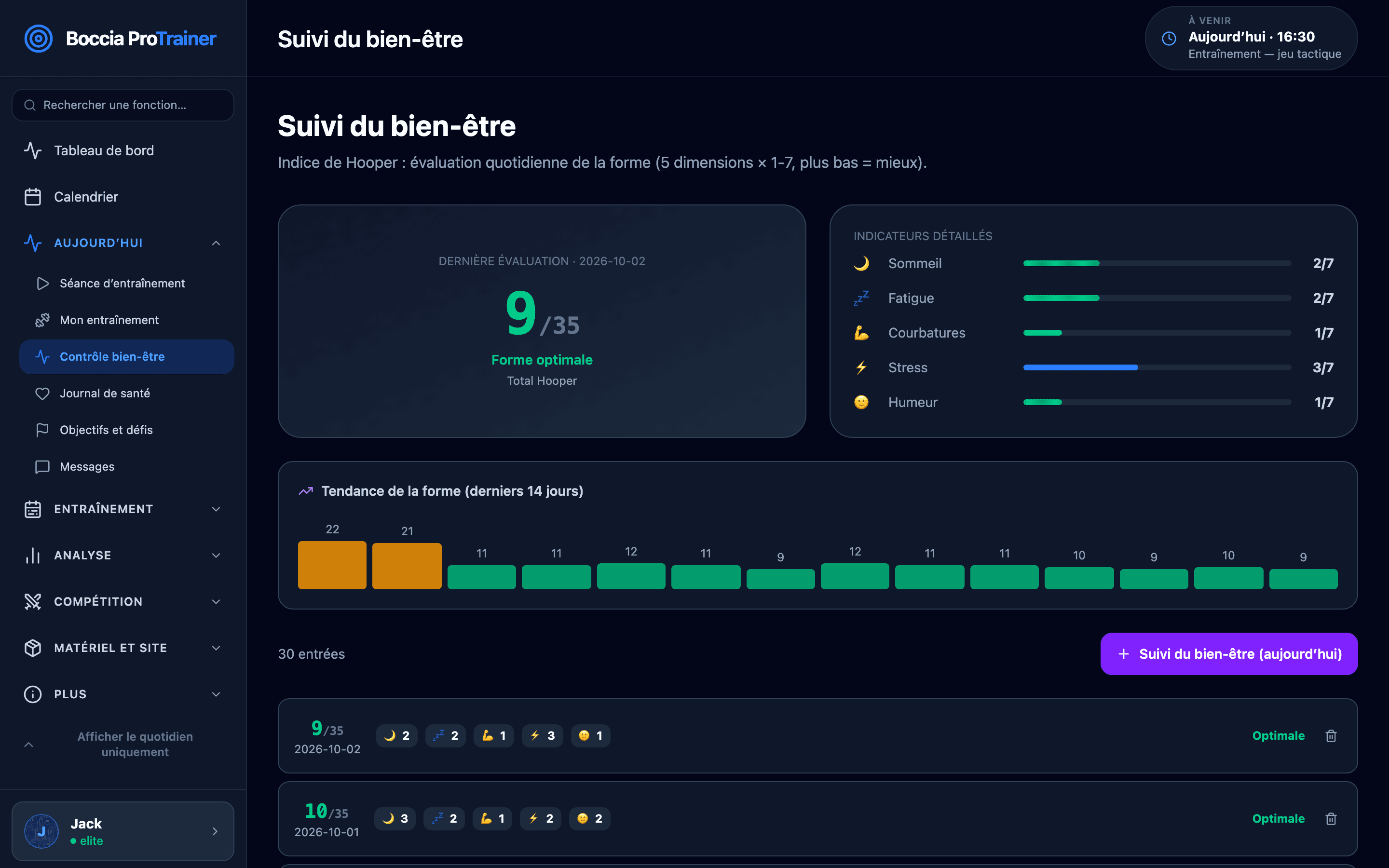This screenshot has height=868, width=1389.
Task: Click the flag icon for Objectifs et défis
Action: pos(42,430)
